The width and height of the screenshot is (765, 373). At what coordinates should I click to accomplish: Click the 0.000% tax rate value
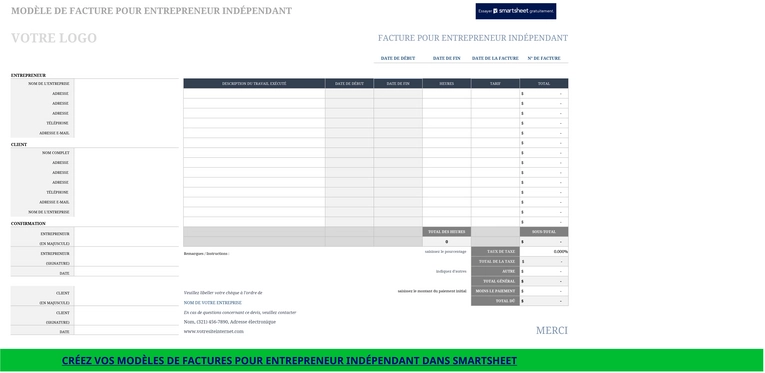[x=561, y=252]
